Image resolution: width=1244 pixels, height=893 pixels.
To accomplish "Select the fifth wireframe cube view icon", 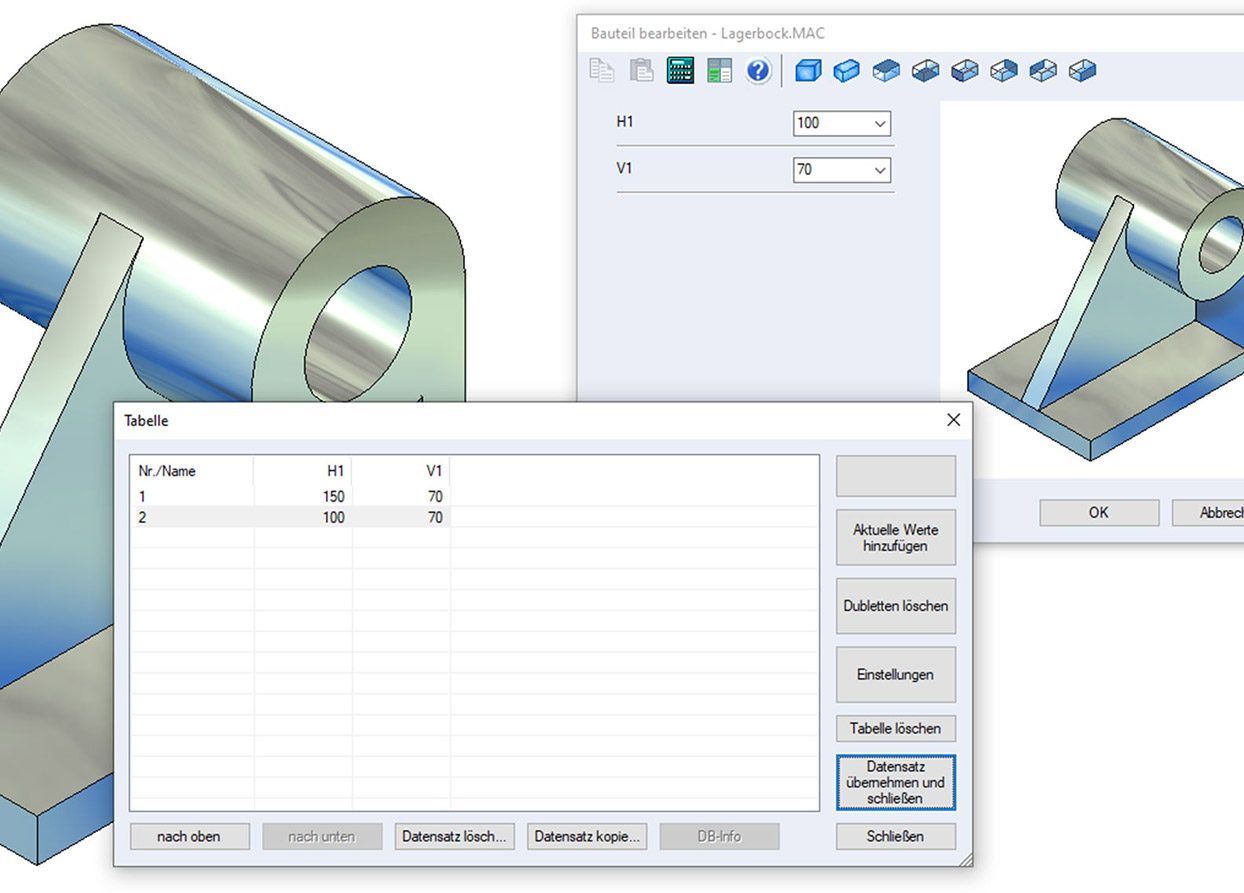I will [x=964, y=70].
